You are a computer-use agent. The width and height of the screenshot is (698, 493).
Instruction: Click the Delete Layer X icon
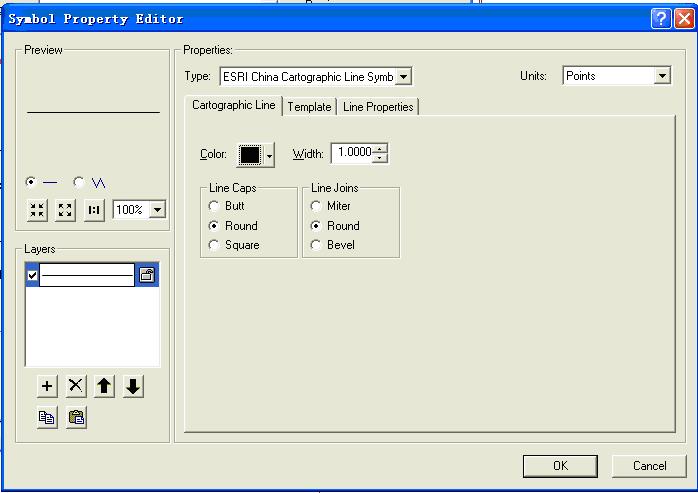(x=76, y=386)
